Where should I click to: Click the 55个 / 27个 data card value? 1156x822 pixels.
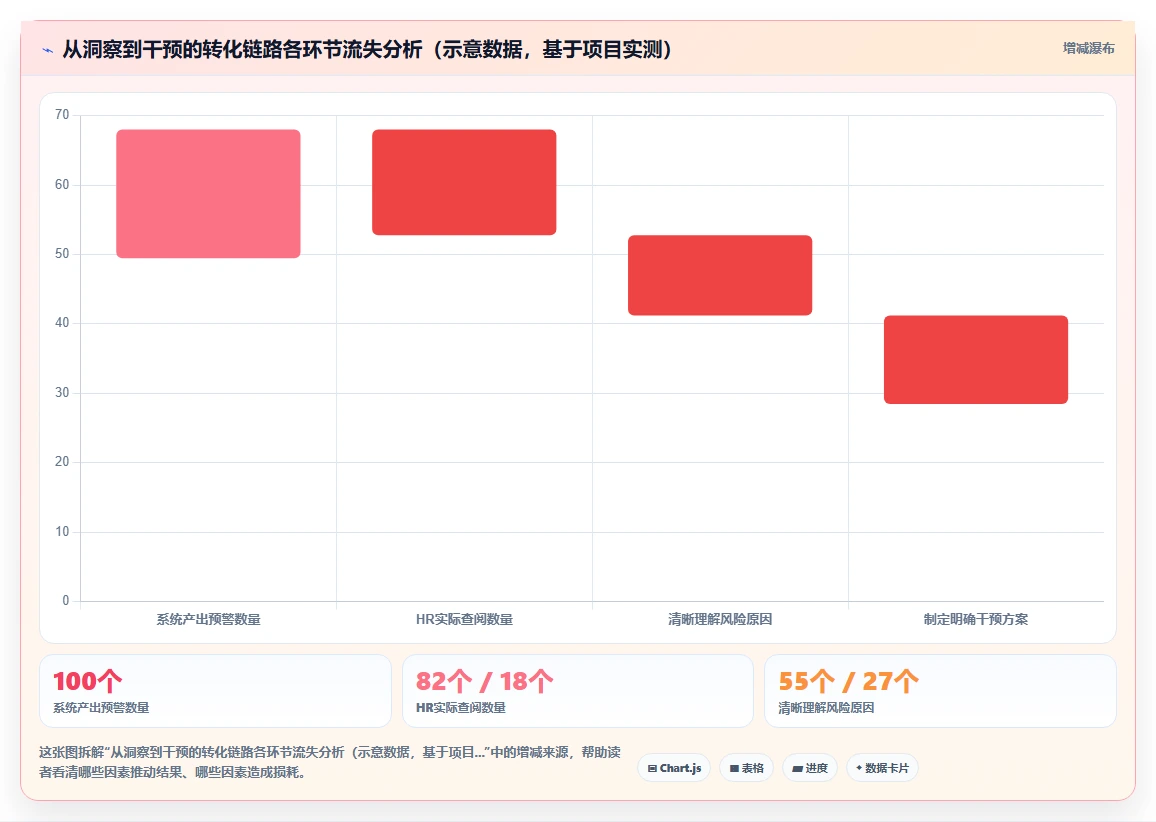click(848, 681)
